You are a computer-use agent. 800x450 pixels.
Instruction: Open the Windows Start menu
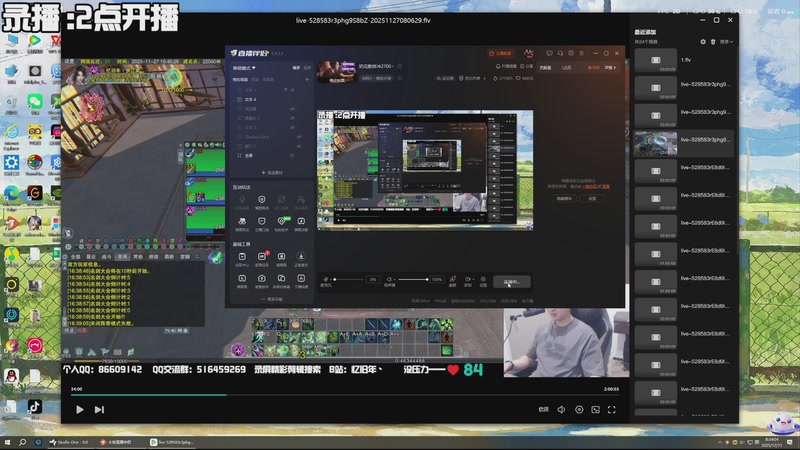tap(7, 442)
